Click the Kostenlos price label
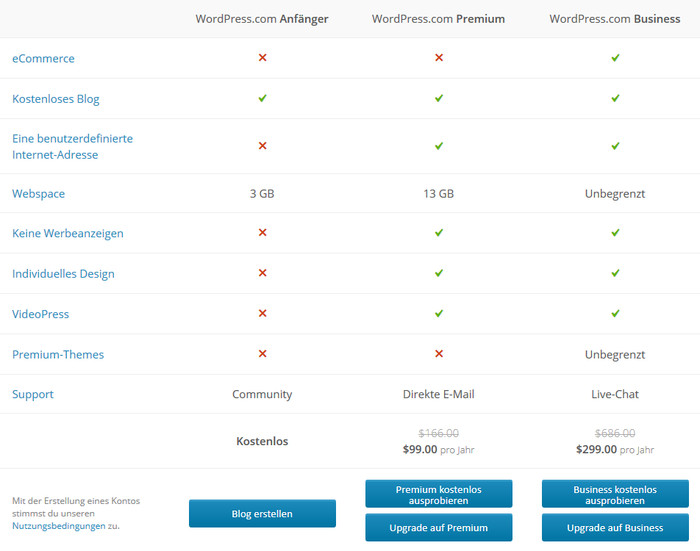 click(x=262, y=441)
